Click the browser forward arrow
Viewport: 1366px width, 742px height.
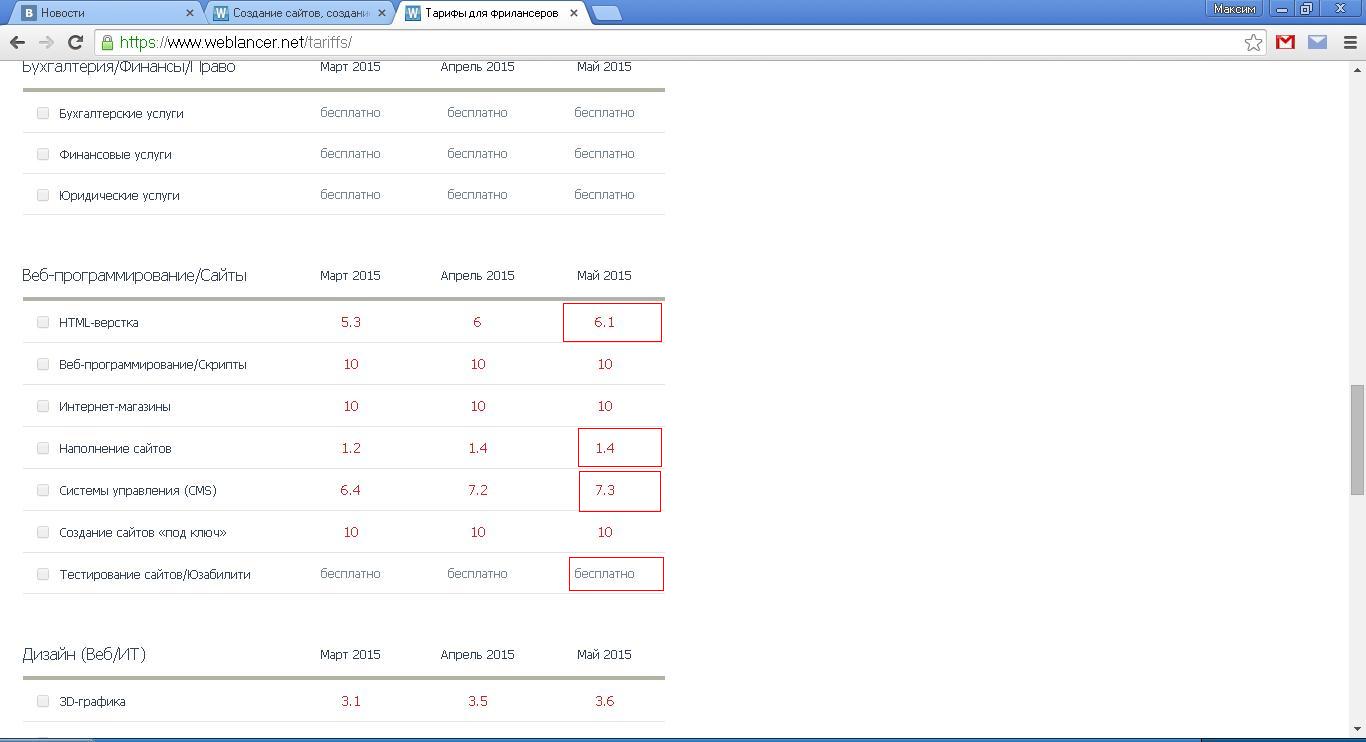pyautogui.click(x=46, y=42)
